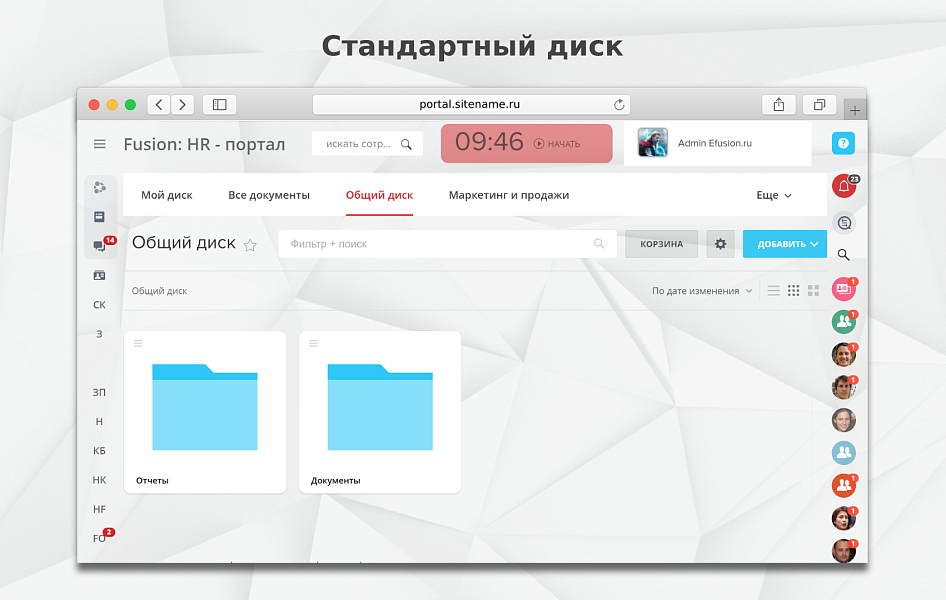Open the contacts card icon in left sidebar
The height and width of the screenshot is (600, 946).
99,275
